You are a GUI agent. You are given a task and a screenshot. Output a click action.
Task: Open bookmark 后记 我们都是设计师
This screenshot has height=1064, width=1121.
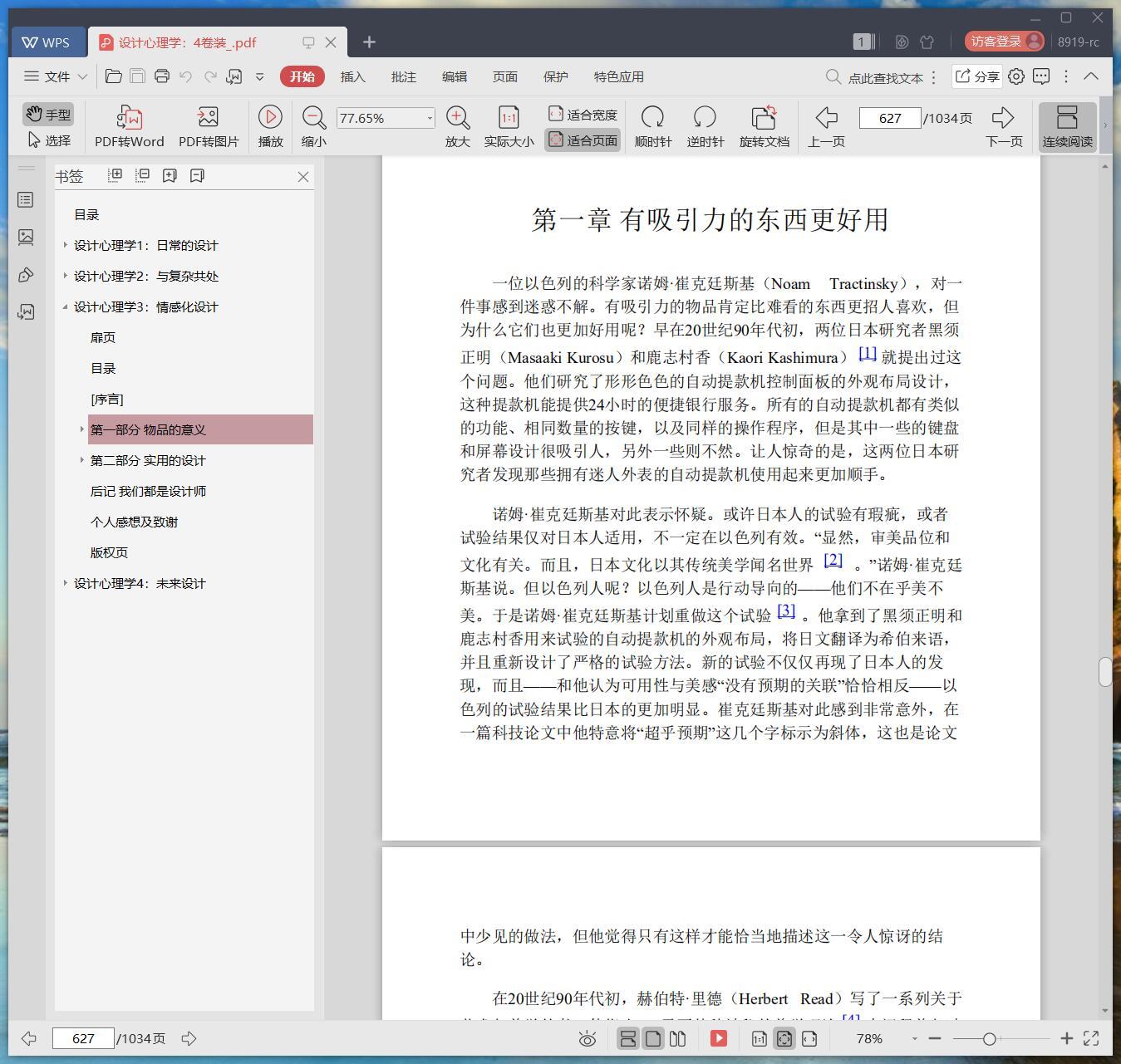click(x=148, y=491)
